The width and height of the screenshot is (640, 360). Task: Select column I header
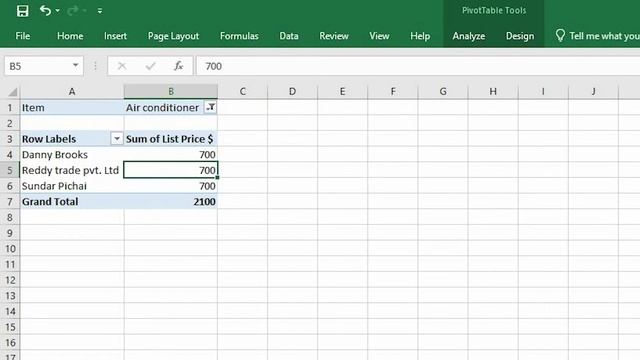tap(543, 91)
